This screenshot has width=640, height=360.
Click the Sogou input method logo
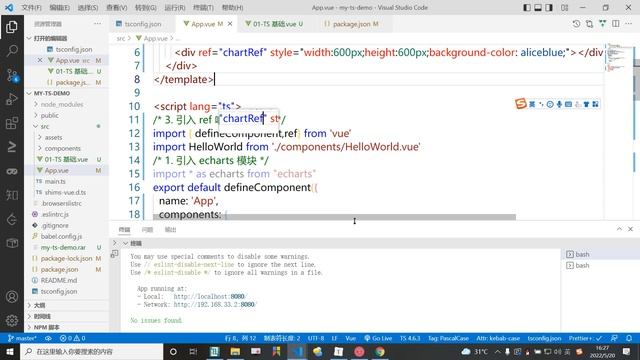pos(520,104)
